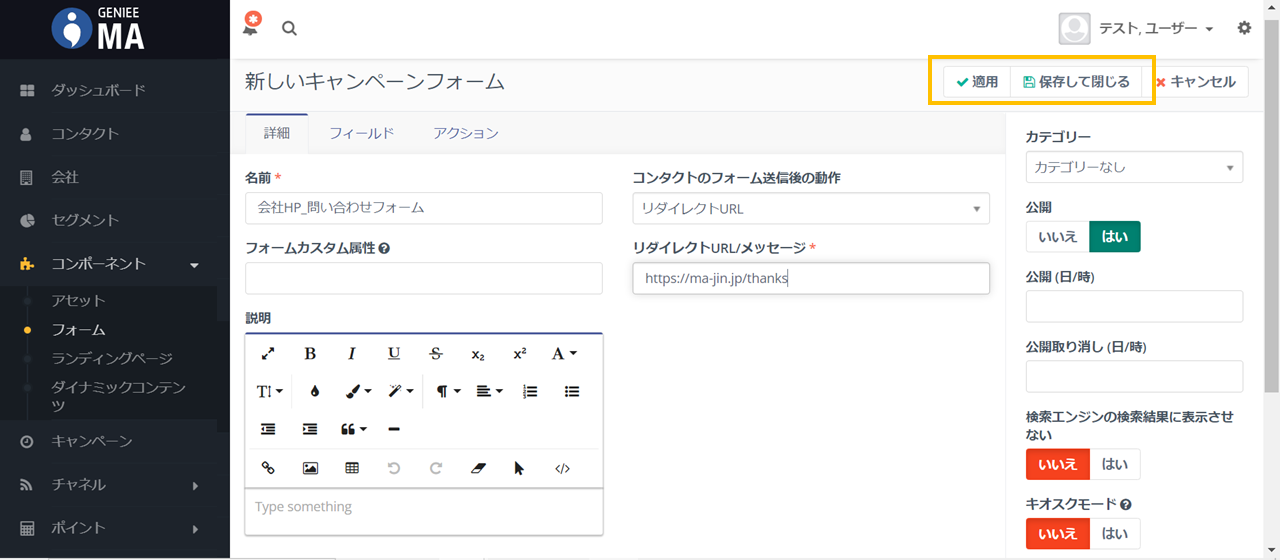
Task: Click 保存して閉じる button
Action: pos(1076,82)
